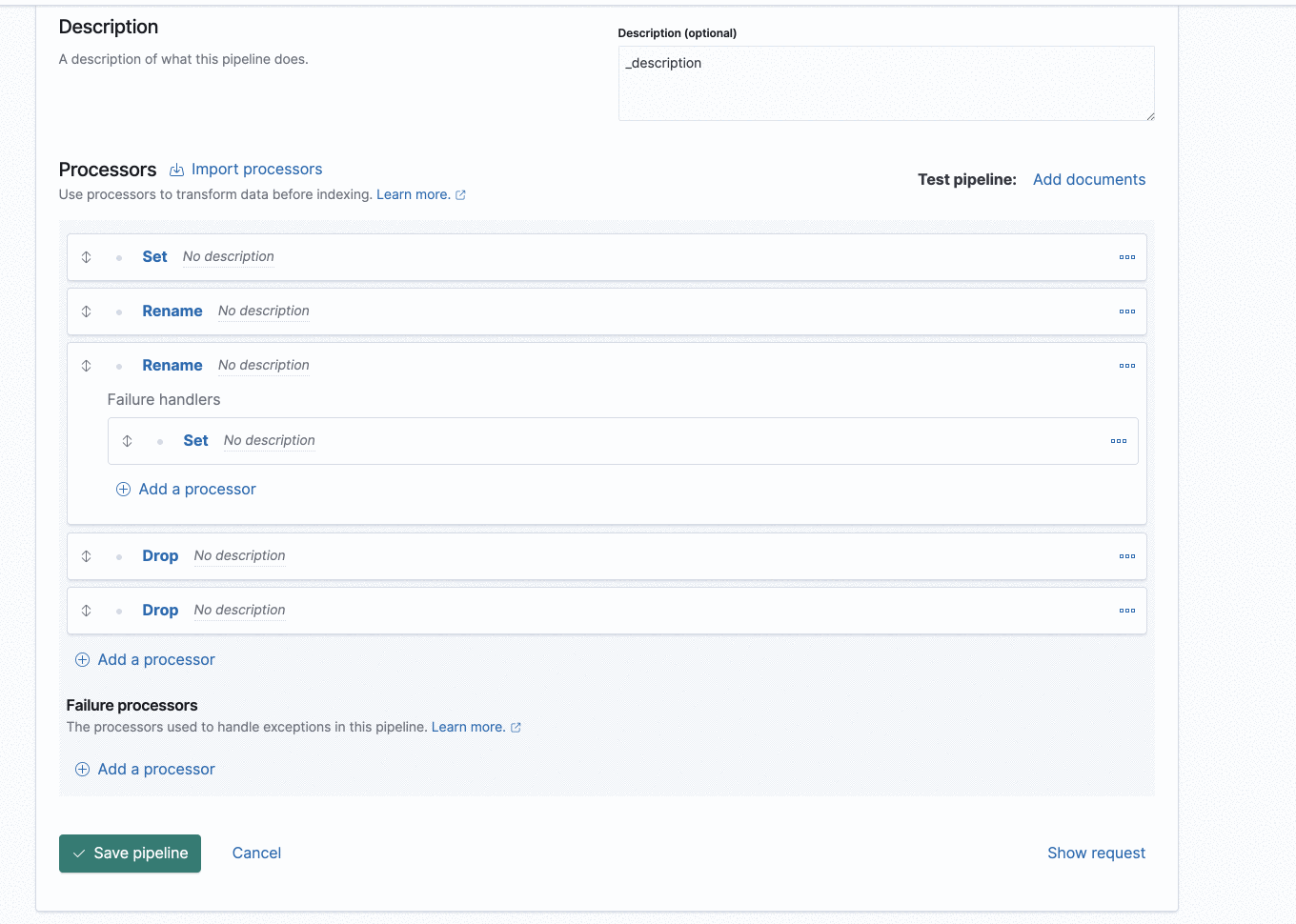Screen dimensions: 1296x924
Task: Grab the move handle of the top-level Set processor
Action: coord(87,257)
